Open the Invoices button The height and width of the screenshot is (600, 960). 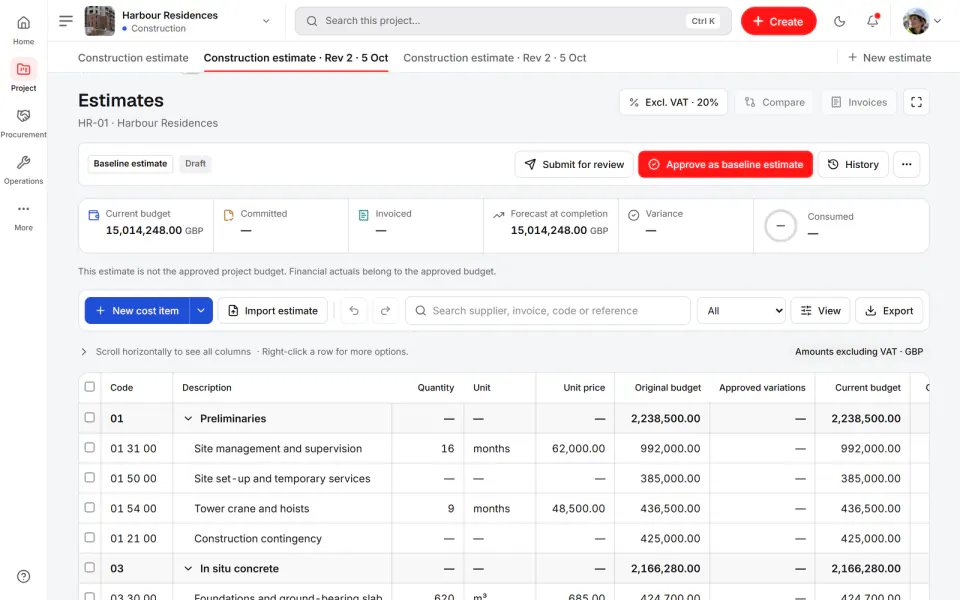tap(858, 102)
